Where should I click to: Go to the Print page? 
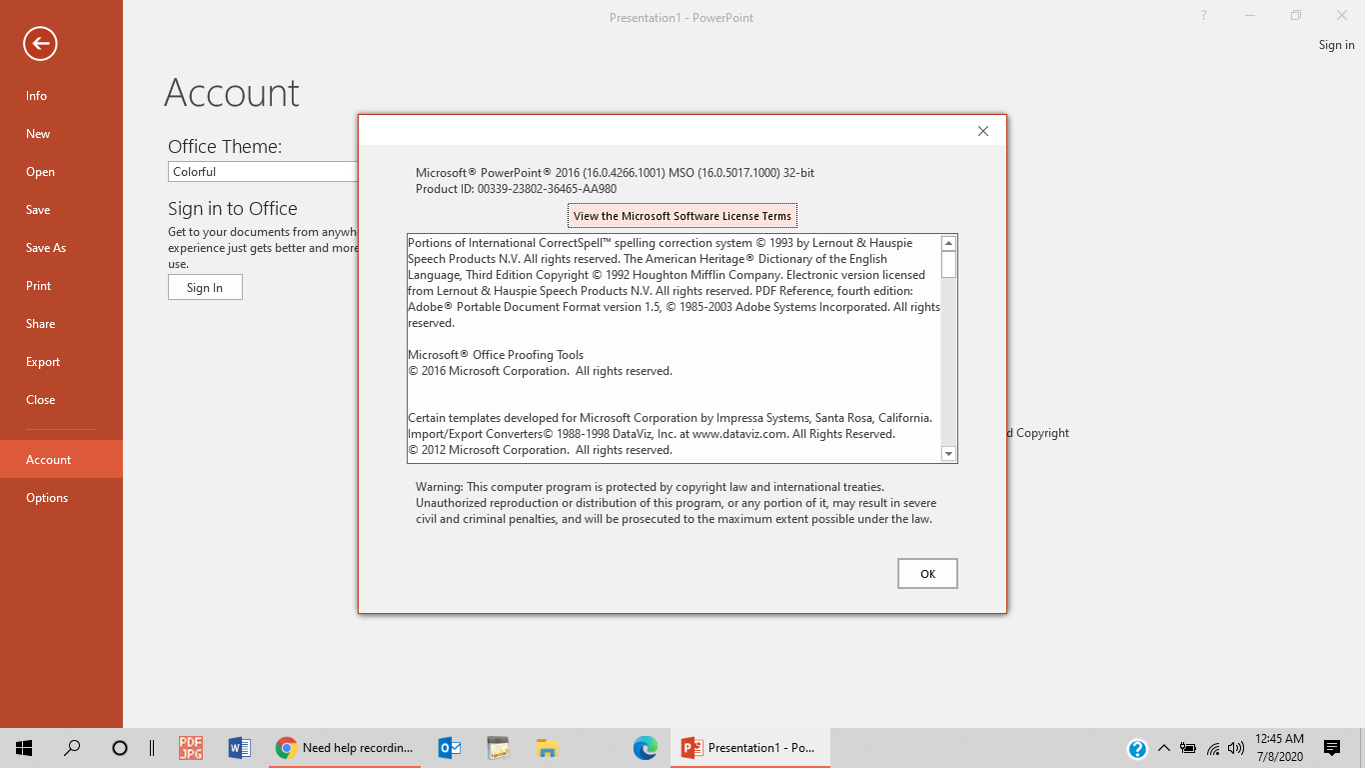click(61, 286)
